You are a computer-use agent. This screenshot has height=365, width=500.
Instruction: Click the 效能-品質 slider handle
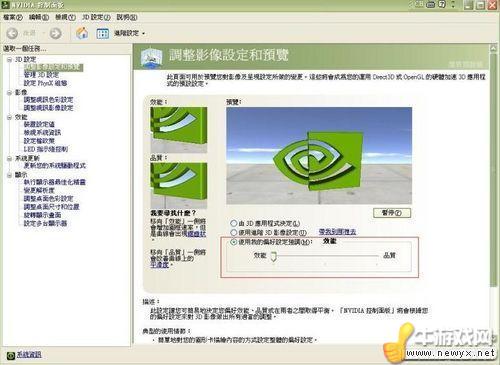[274, 257]
